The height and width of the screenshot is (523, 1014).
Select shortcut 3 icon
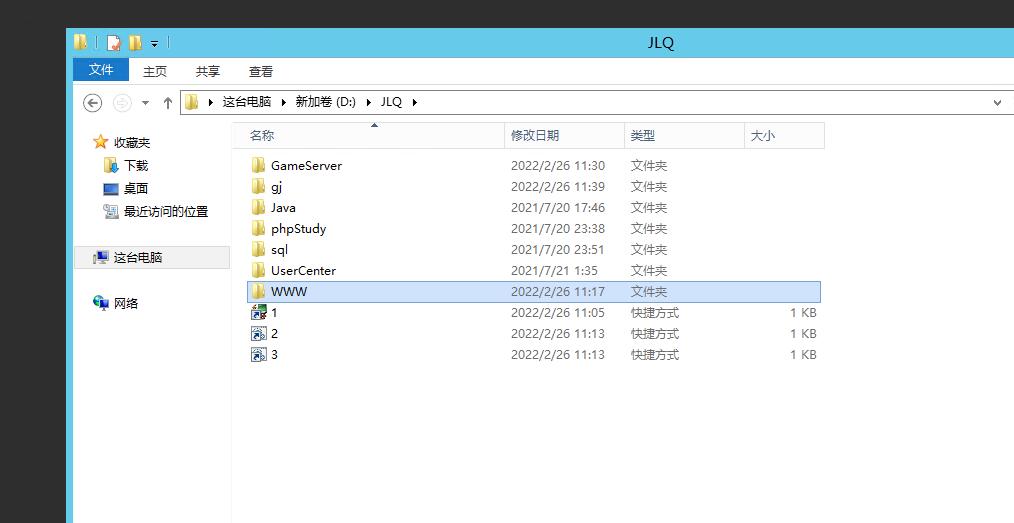coord(258,355)
